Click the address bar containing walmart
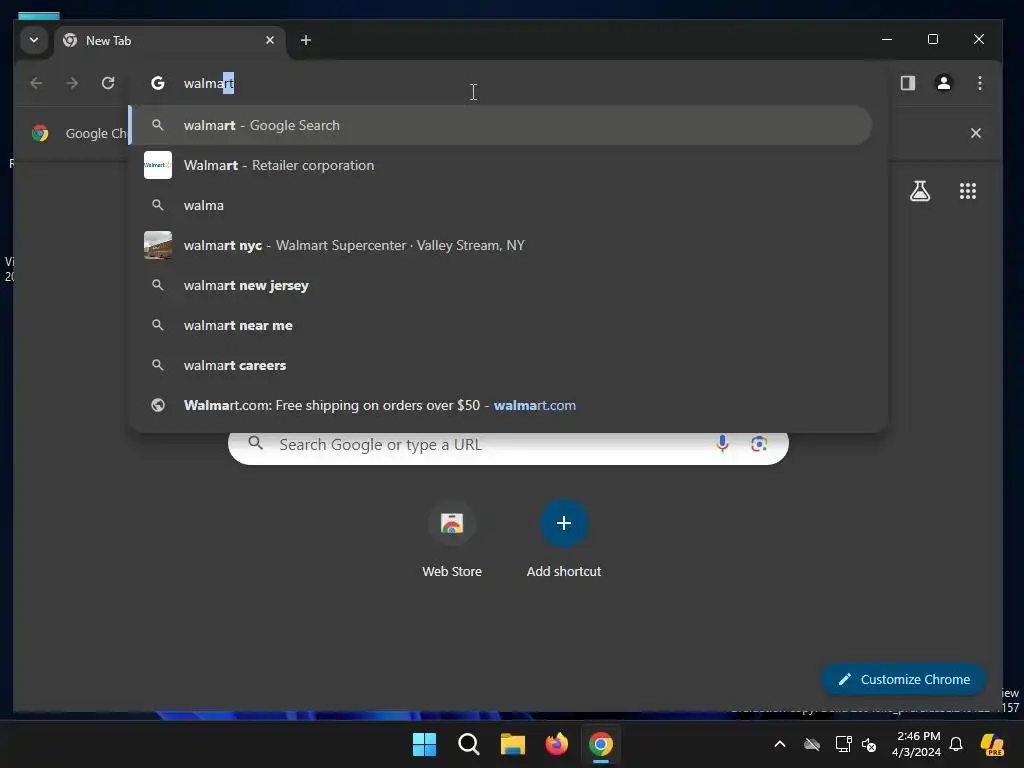 (x=509, y=83)
